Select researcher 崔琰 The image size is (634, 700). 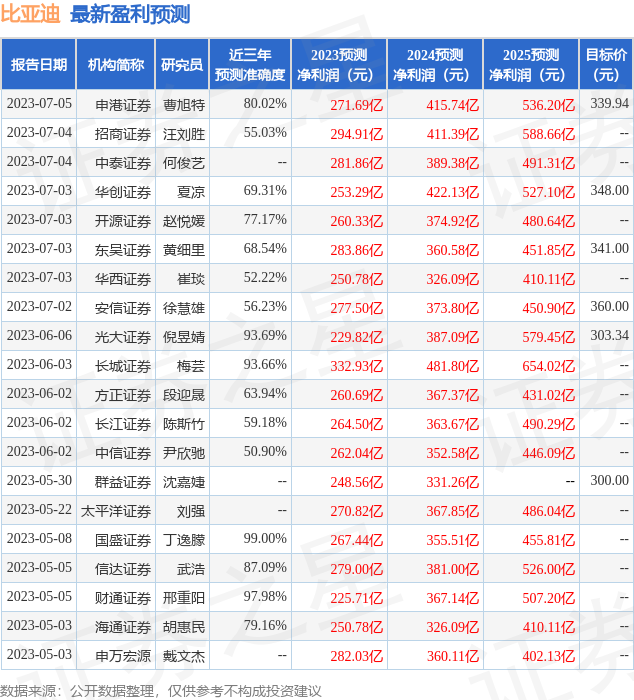(x=191, y=279)
